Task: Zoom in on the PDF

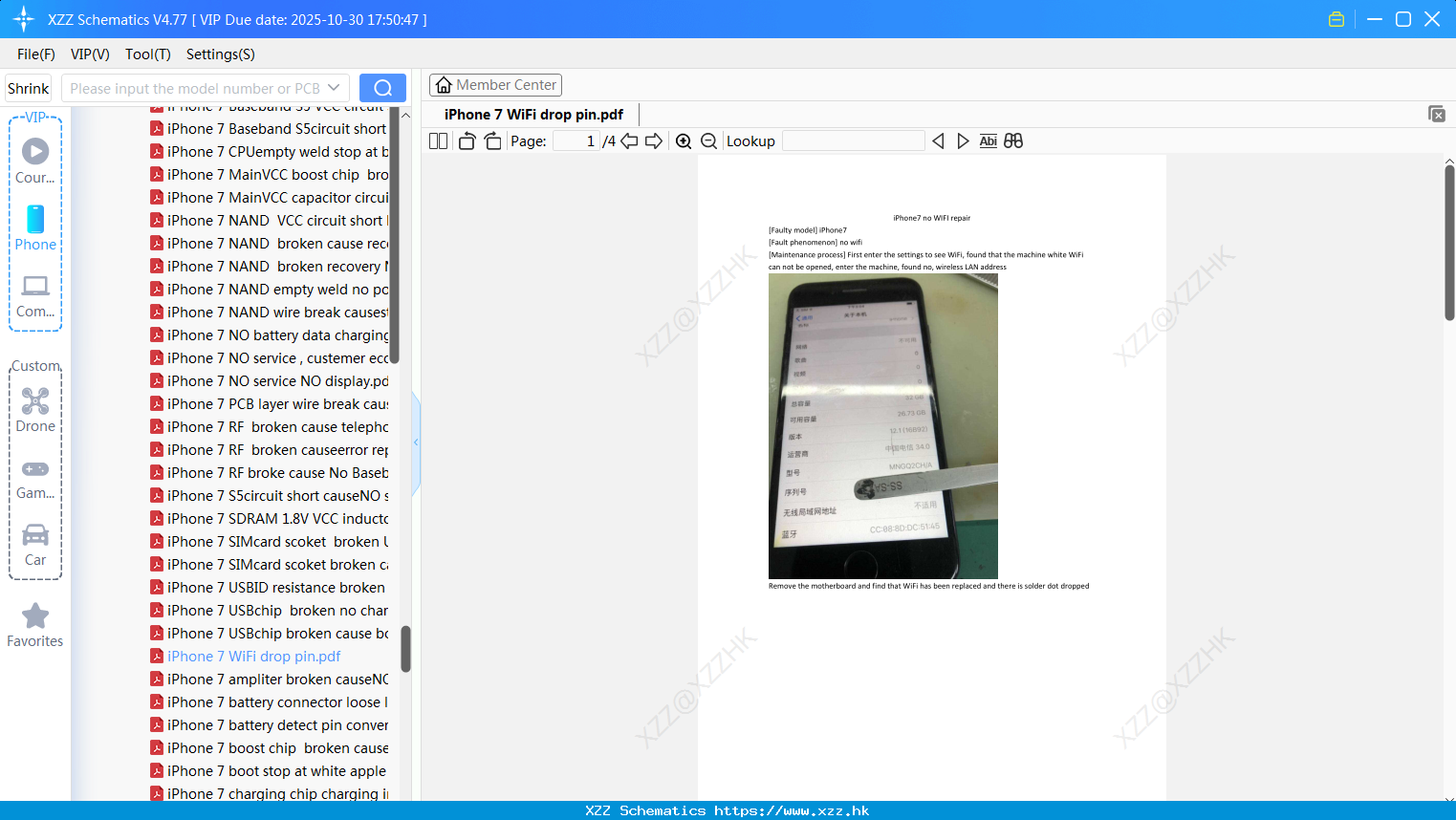Action: 684,140
